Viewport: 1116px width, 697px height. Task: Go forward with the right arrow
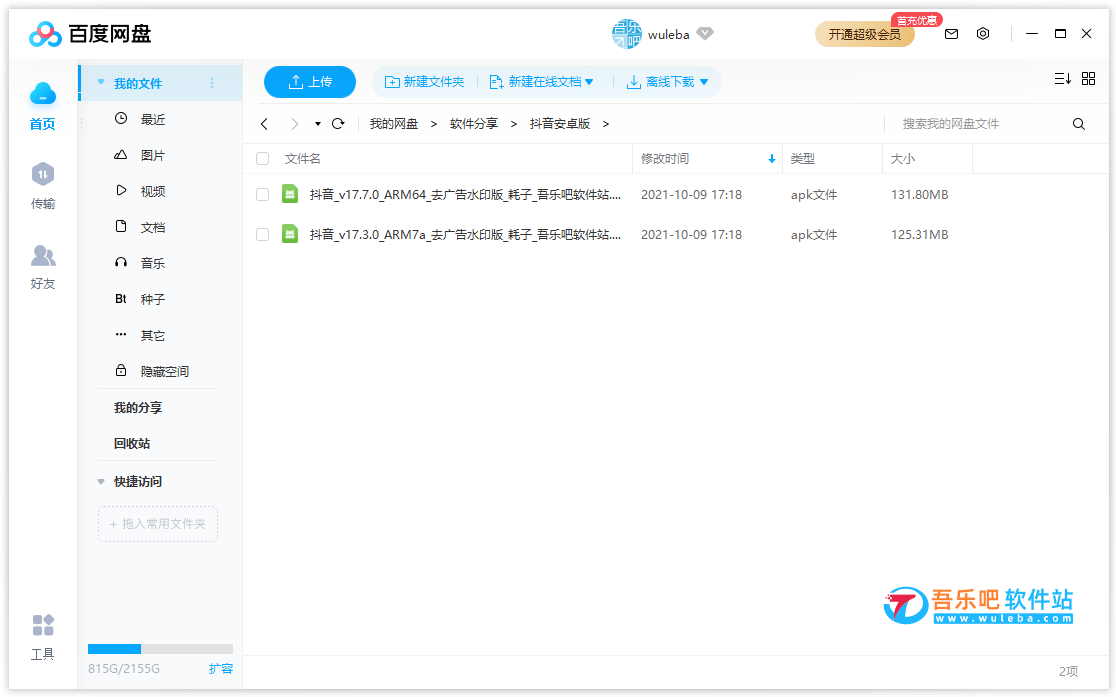295,124
